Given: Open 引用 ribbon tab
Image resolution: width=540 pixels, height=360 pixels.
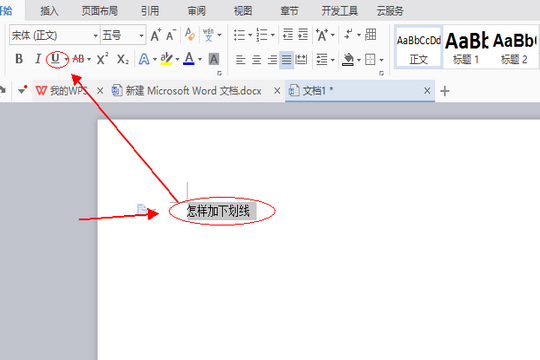Looking at the screenshot, I should [x=150, y=11].
